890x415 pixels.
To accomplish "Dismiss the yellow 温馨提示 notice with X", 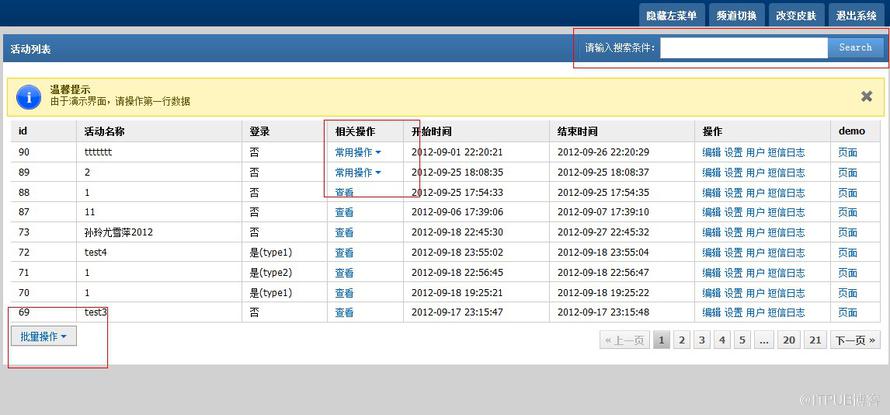I will point(866,97).
